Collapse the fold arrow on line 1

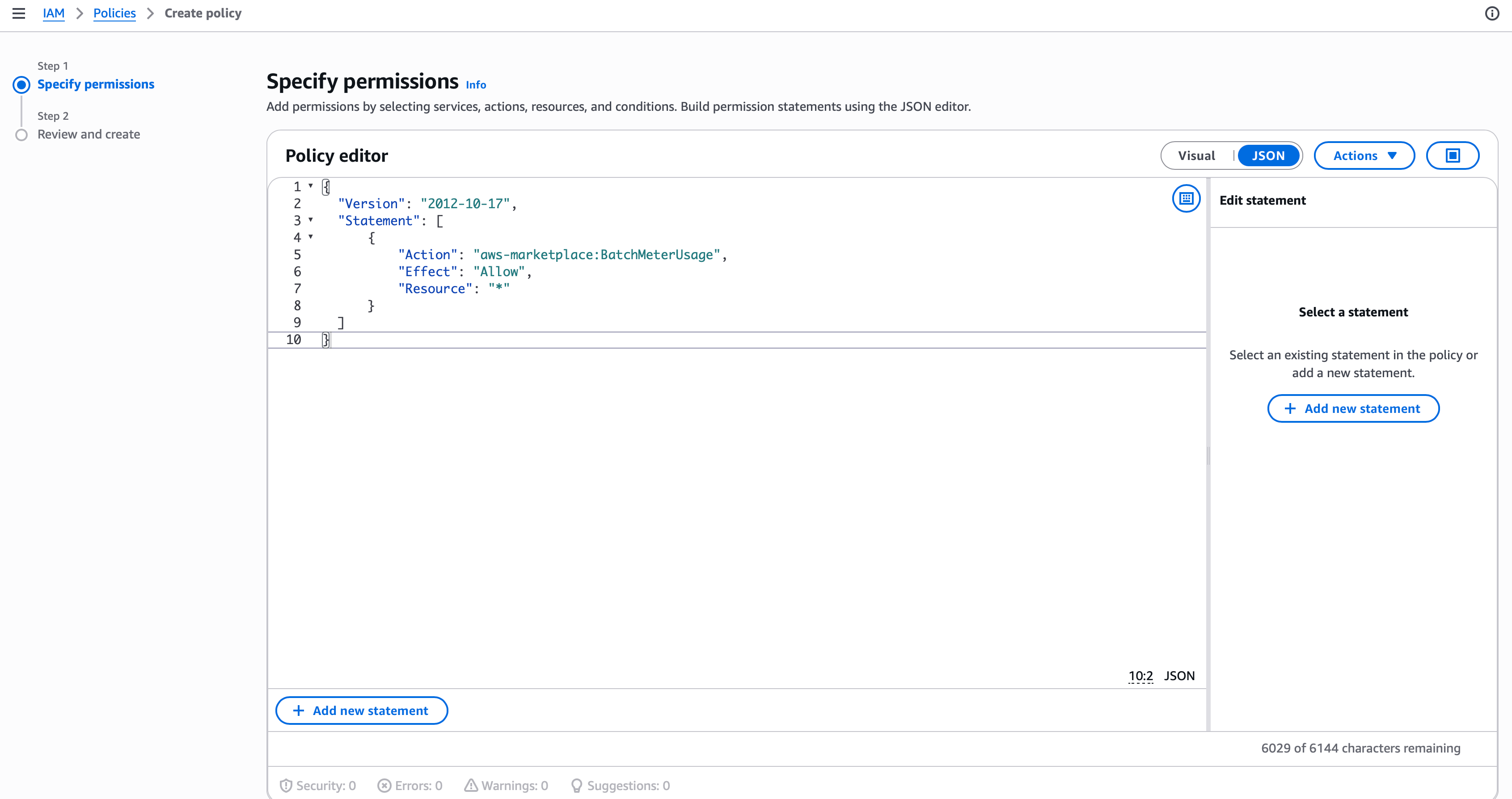click(x=311, y=186)
